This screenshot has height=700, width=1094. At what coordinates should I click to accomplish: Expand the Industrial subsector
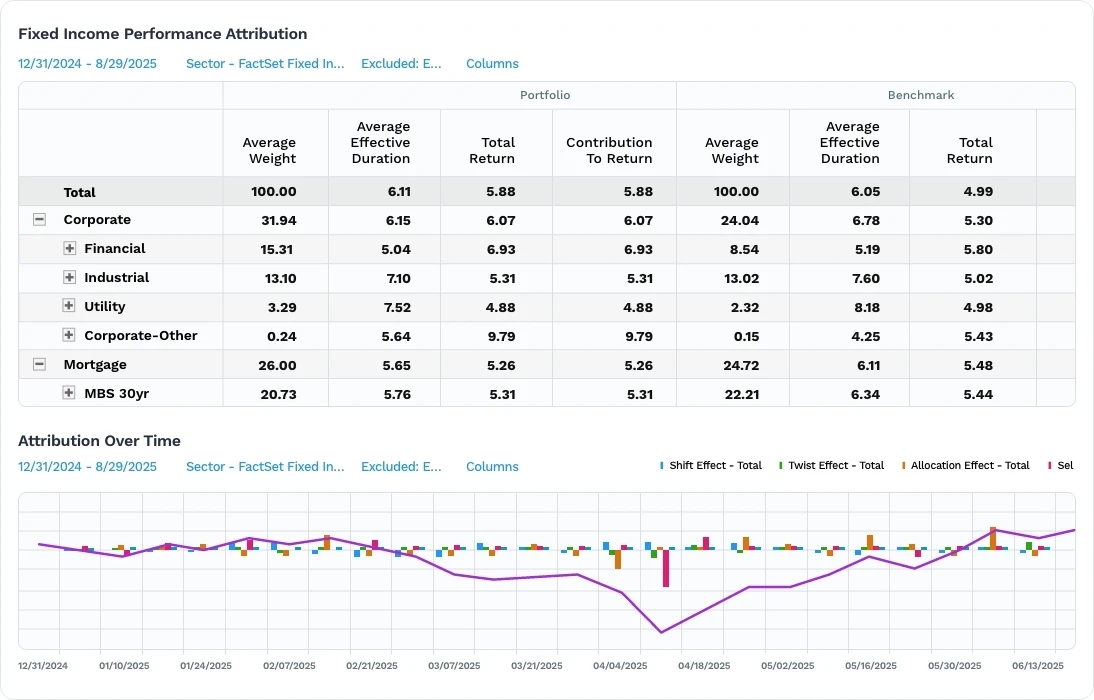[68, 277]
